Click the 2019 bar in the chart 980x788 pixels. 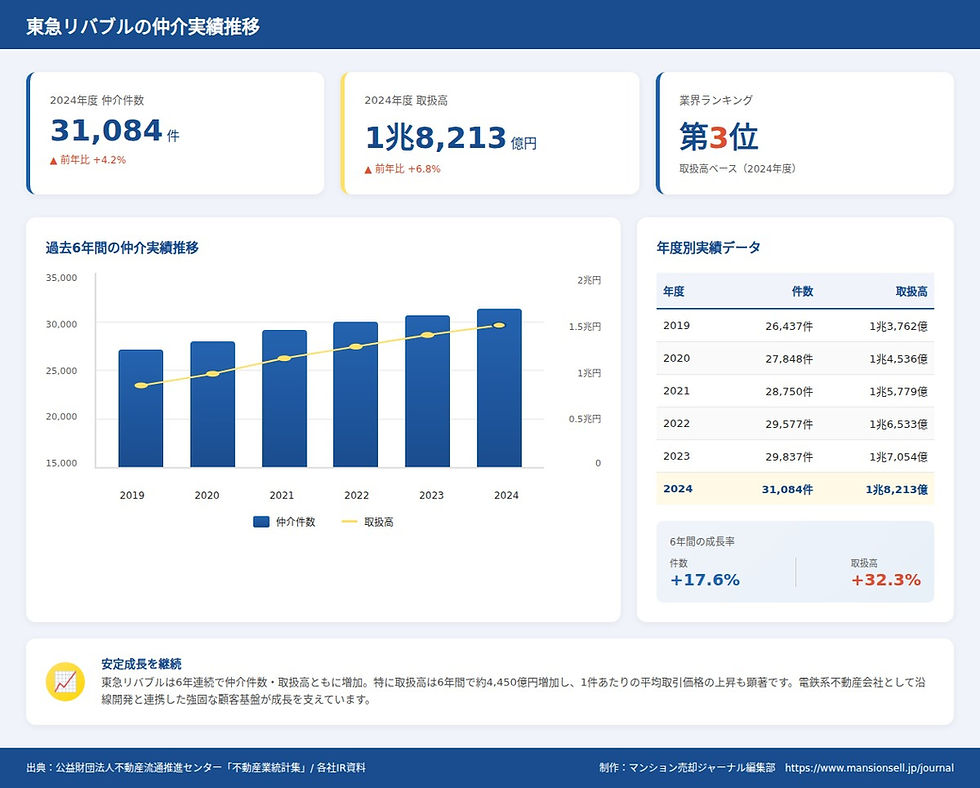pyautogui.click(x=141, y=408)
